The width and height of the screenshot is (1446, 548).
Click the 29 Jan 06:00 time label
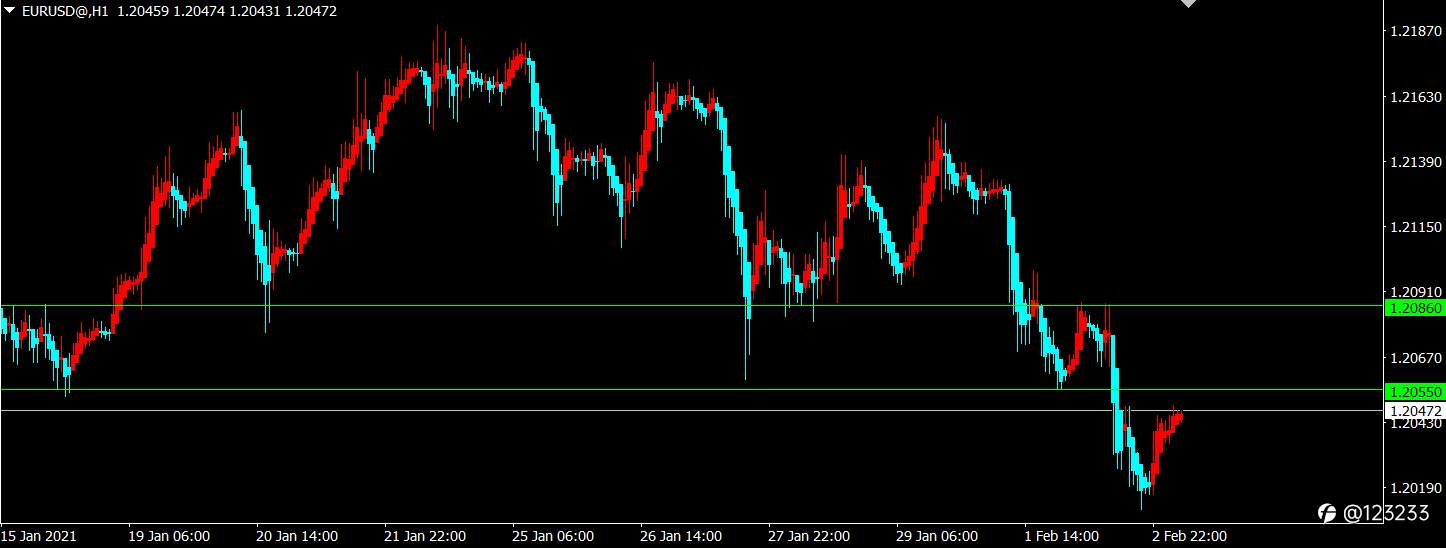(937, 536)
